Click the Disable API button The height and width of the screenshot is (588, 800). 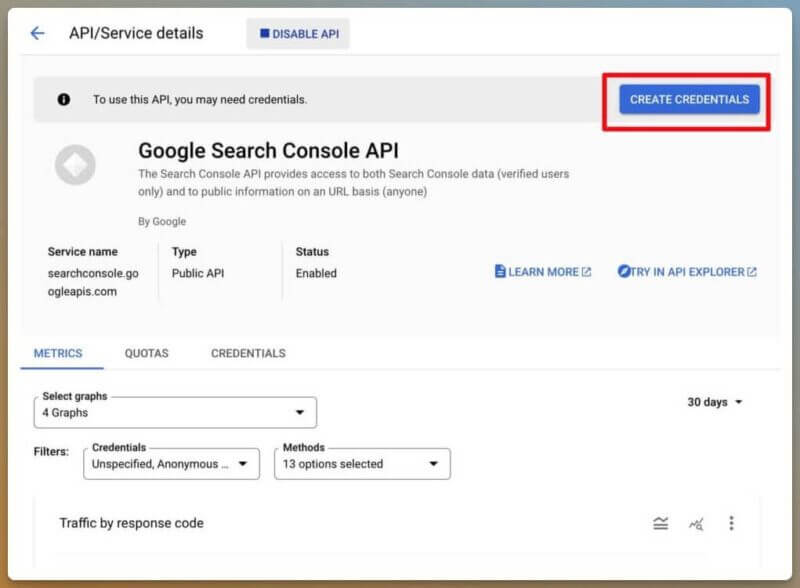pos(298,34)
